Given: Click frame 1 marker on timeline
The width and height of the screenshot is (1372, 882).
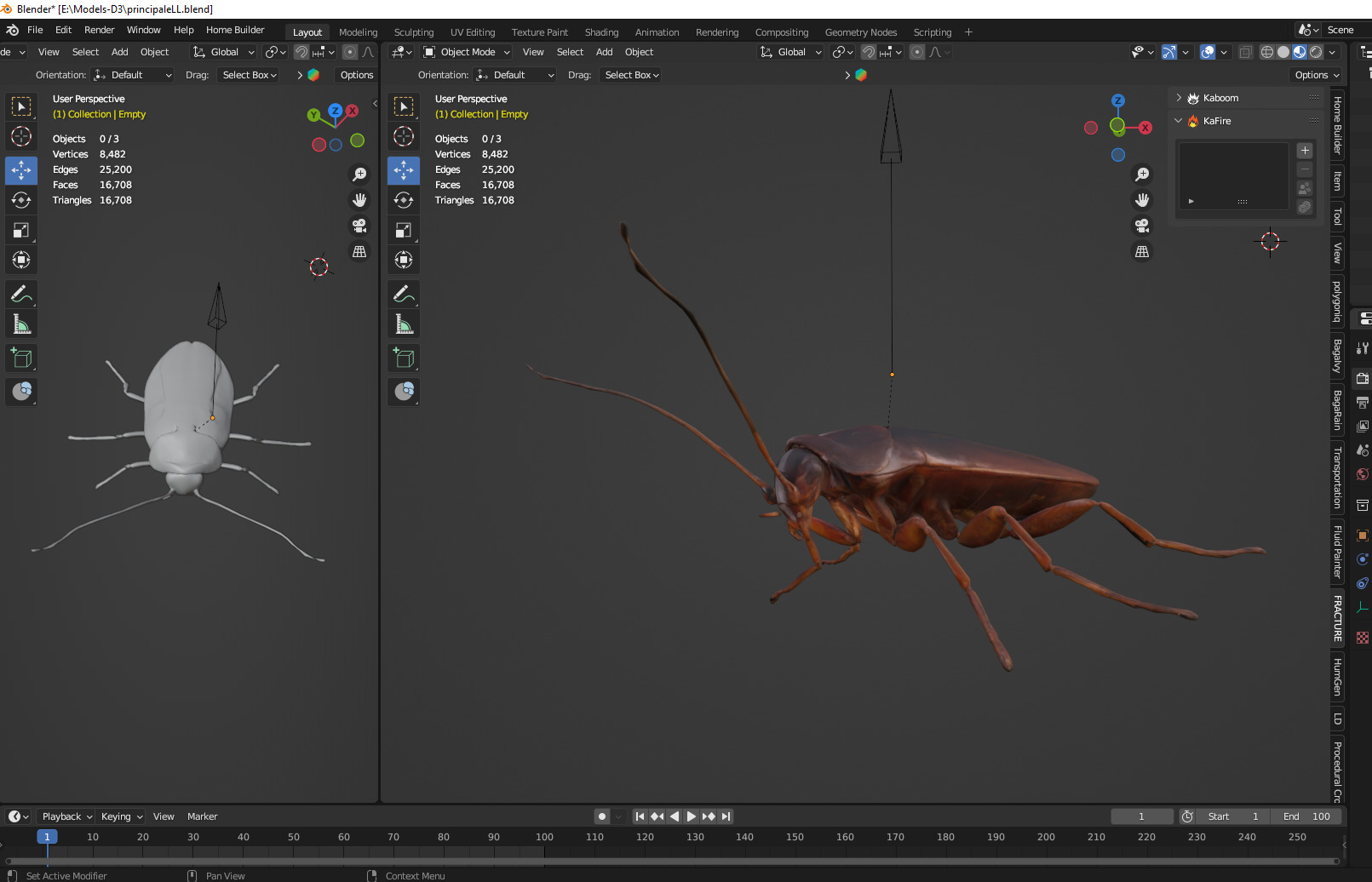Looking at the screenshot, I should (47, 837).
